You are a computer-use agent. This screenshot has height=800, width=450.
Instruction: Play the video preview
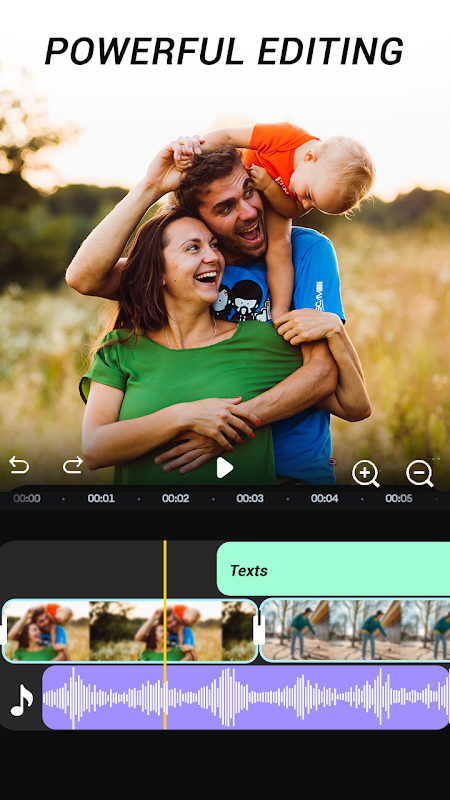224,467
